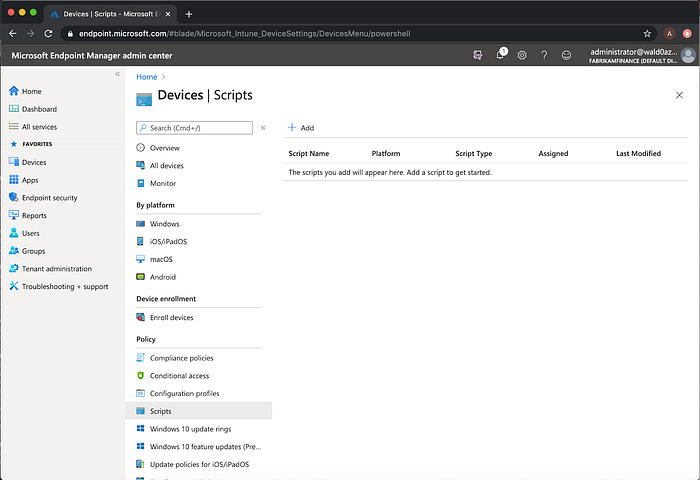Bookmark this page with the star

(x=647, y=33)
